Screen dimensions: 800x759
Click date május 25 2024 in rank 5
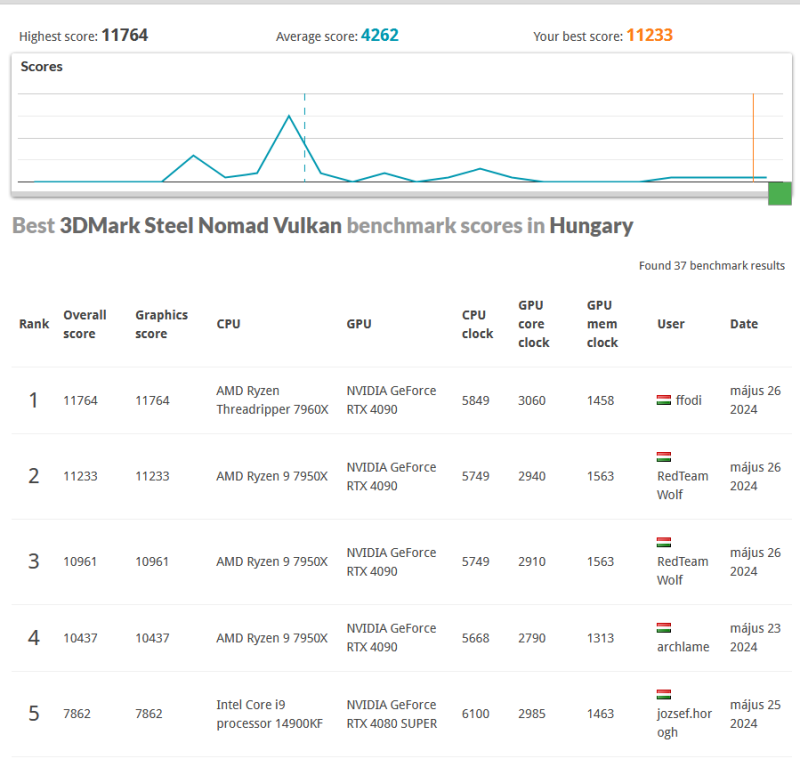tap(755, 714)
